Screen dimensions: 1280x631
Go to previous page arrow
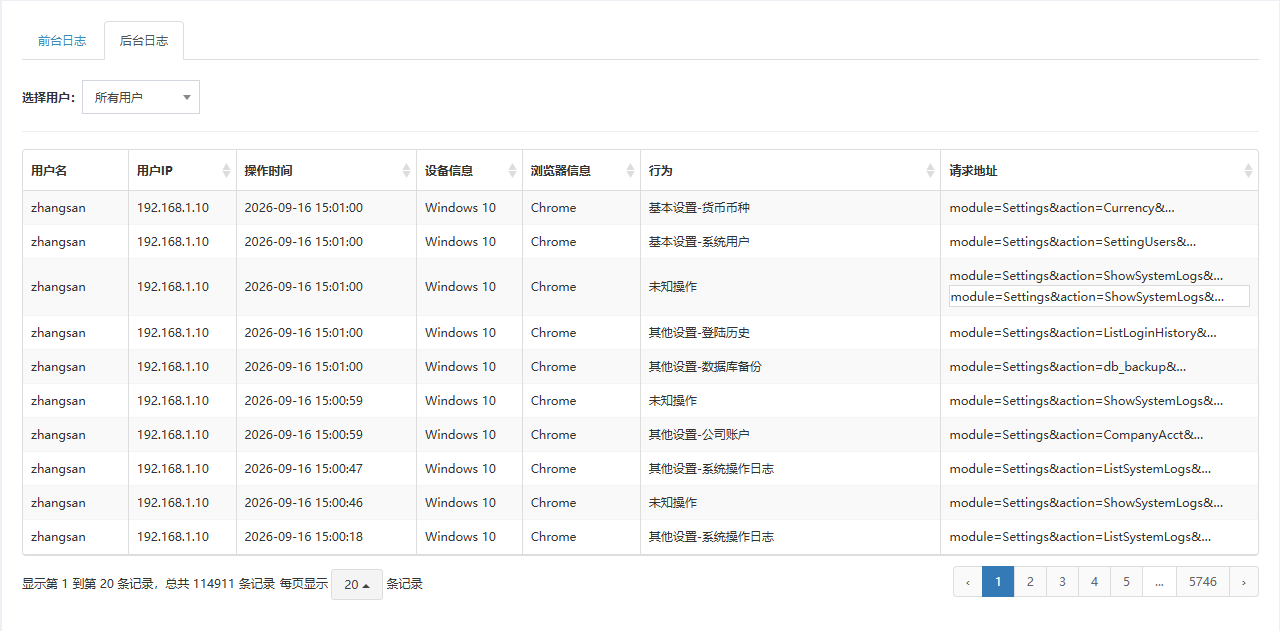click(x=968, y=582)
